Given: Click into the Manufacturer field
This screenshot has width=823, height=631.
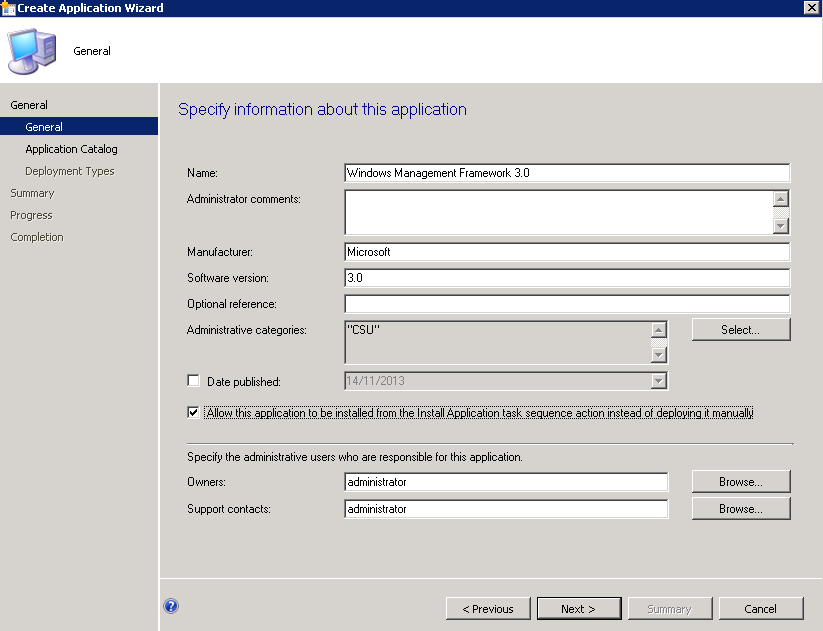Looking at the screenshot, I should tap(567, 251).
